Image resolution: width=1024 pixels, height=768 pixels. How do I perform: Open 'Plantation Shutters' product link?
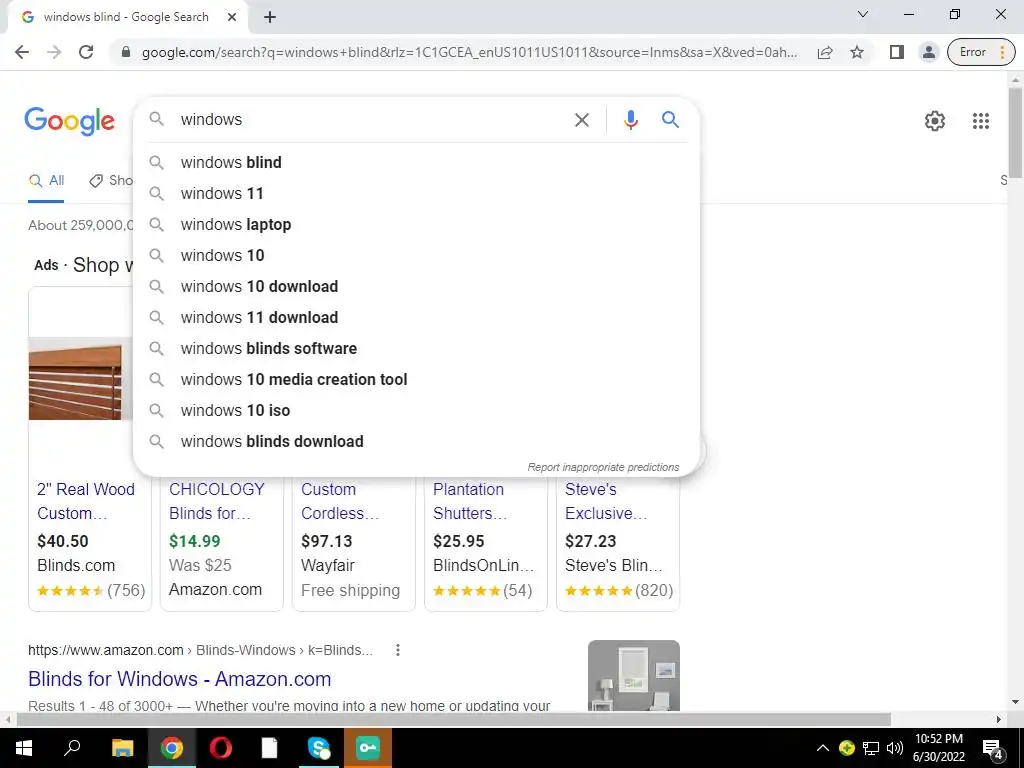470,501
